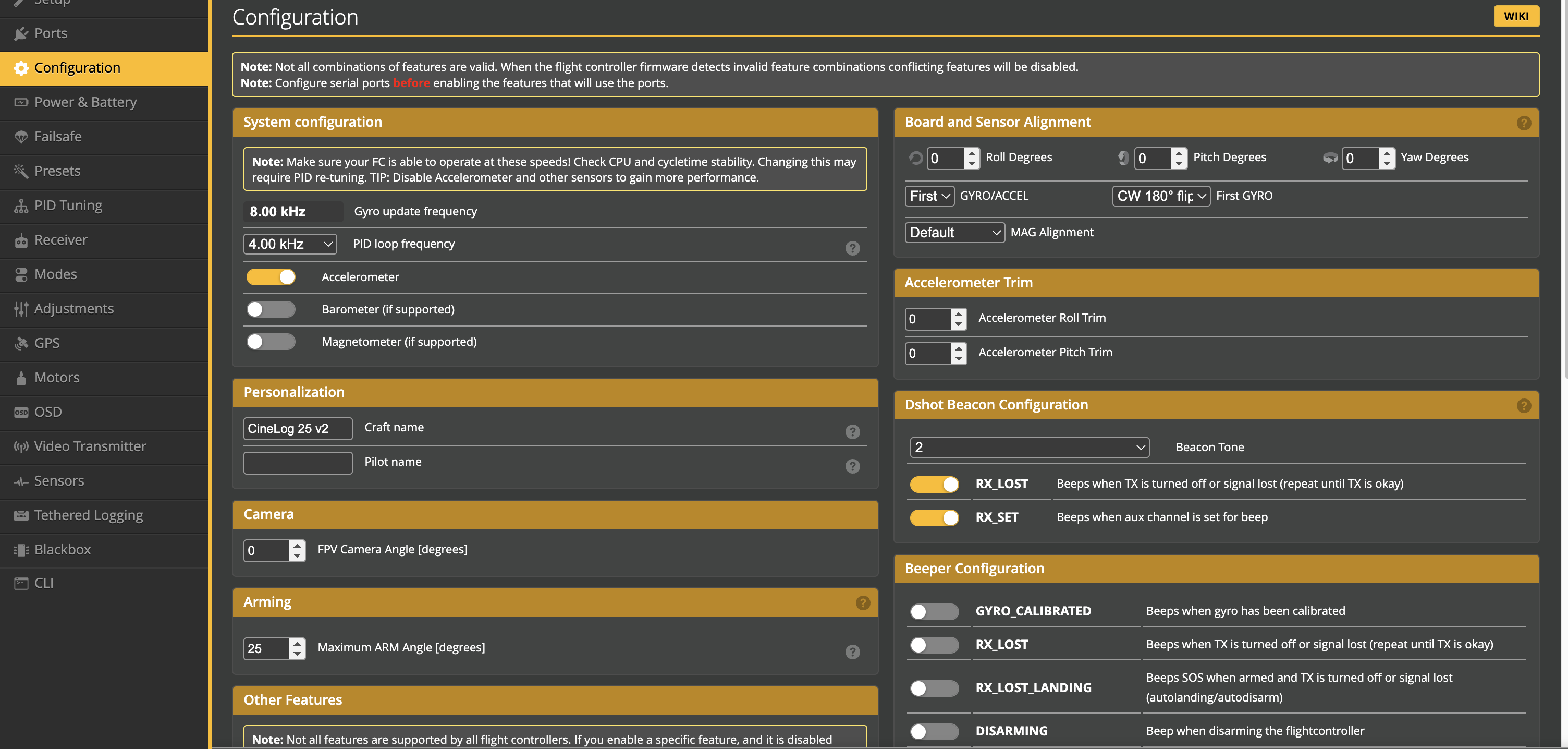
Task: Click the Motors sidebar icon
Action: tap(21, 378)
